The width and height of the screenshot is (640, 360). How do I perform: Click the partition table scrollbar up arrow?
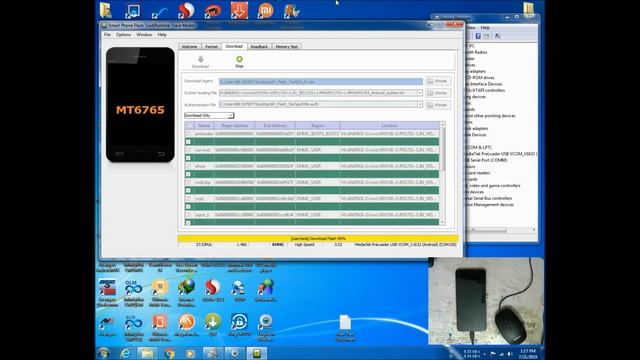442,124
